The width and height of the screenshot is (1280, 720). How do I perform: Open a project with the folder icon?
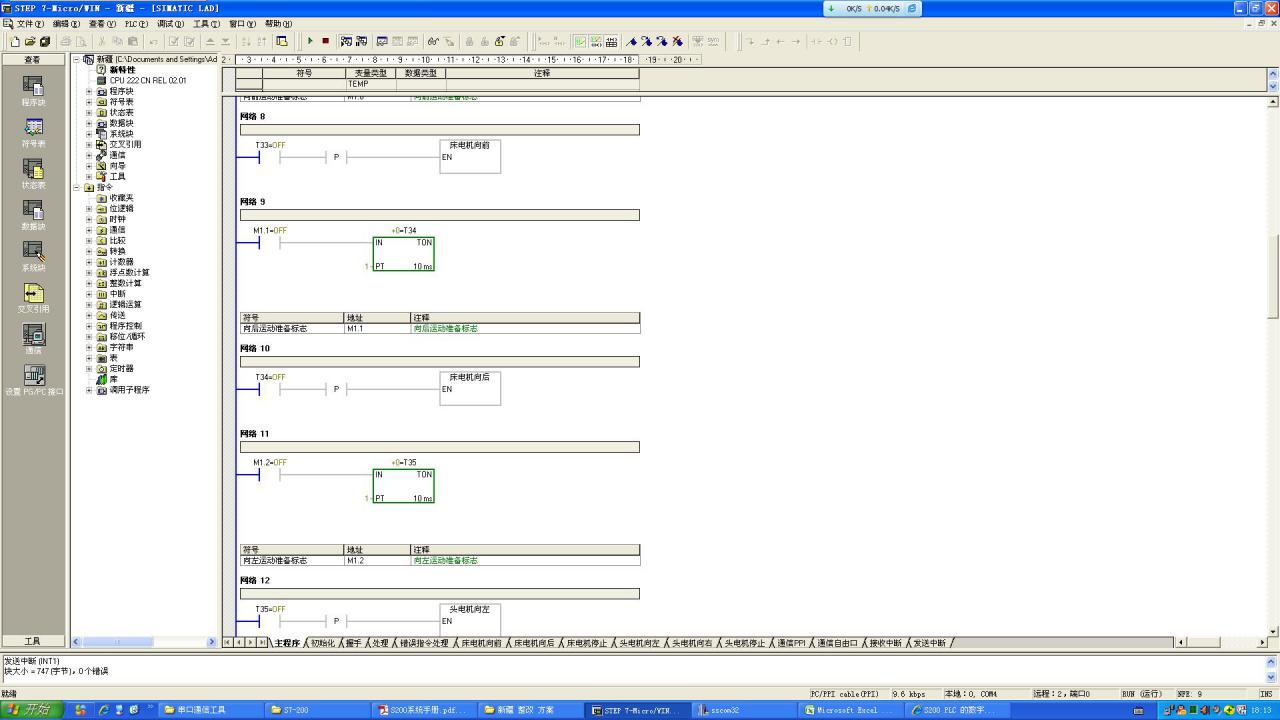(x=30, y=41)
